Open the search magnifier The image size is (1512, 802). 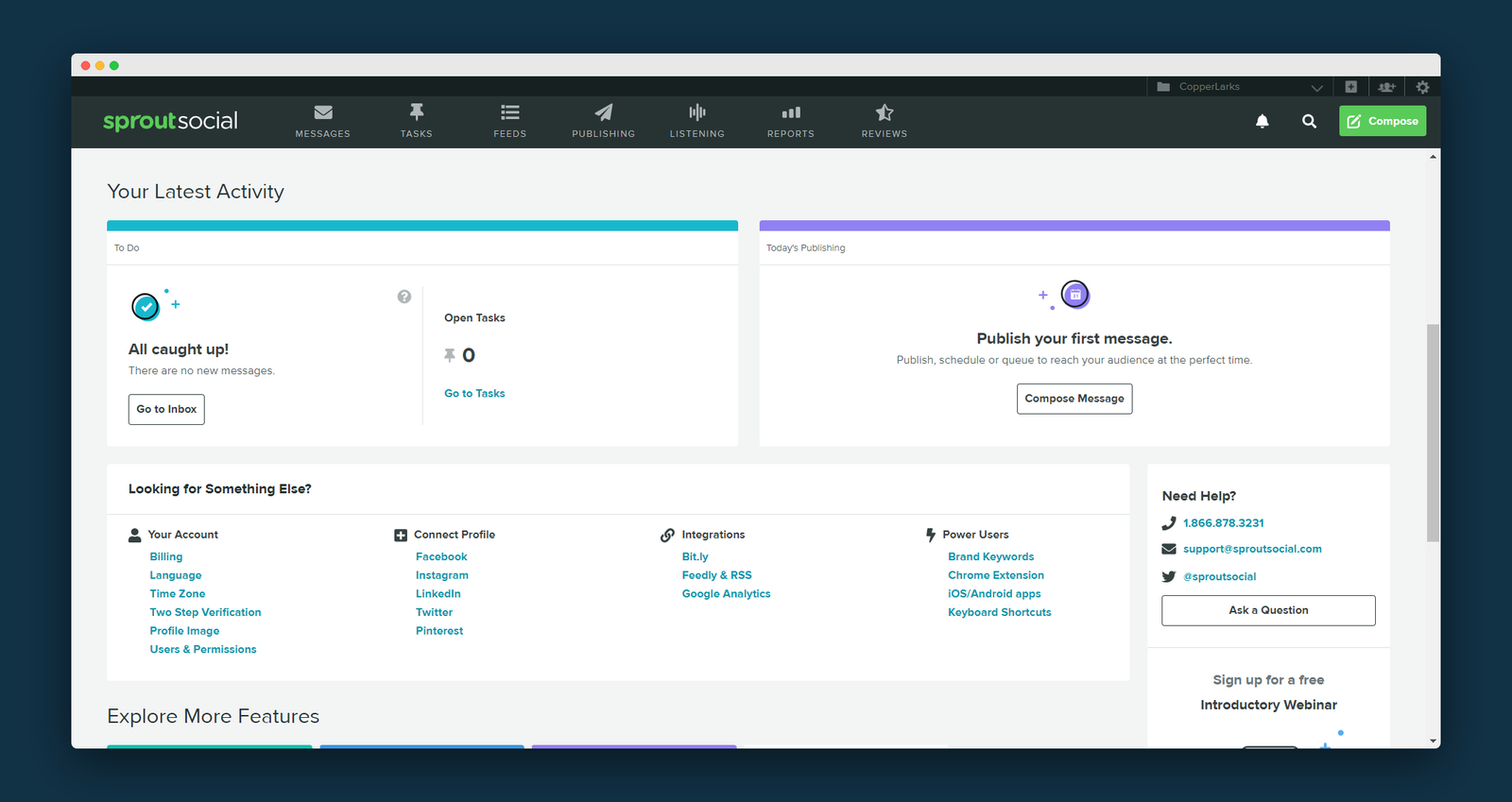(1309, 121)
